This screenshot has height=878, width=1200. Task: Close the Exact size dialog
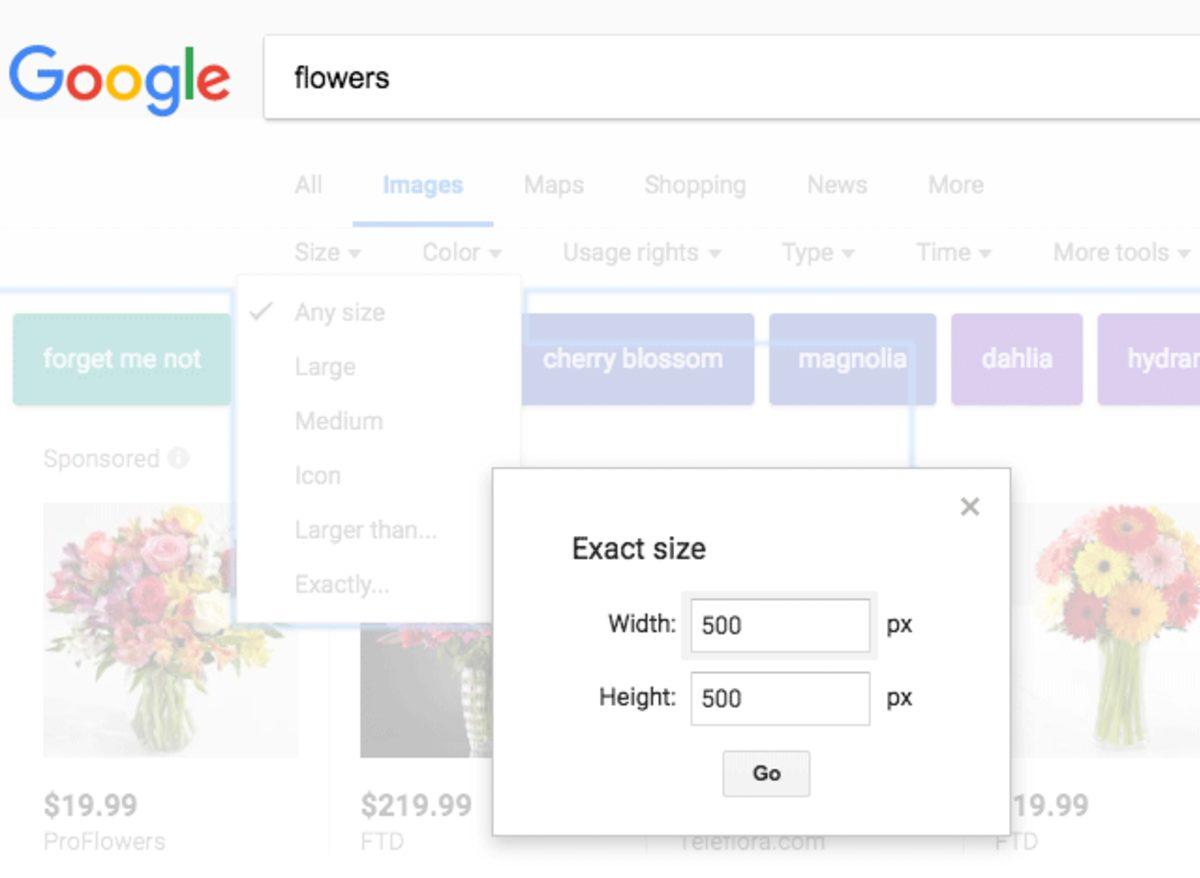click(x=969, y=507)
